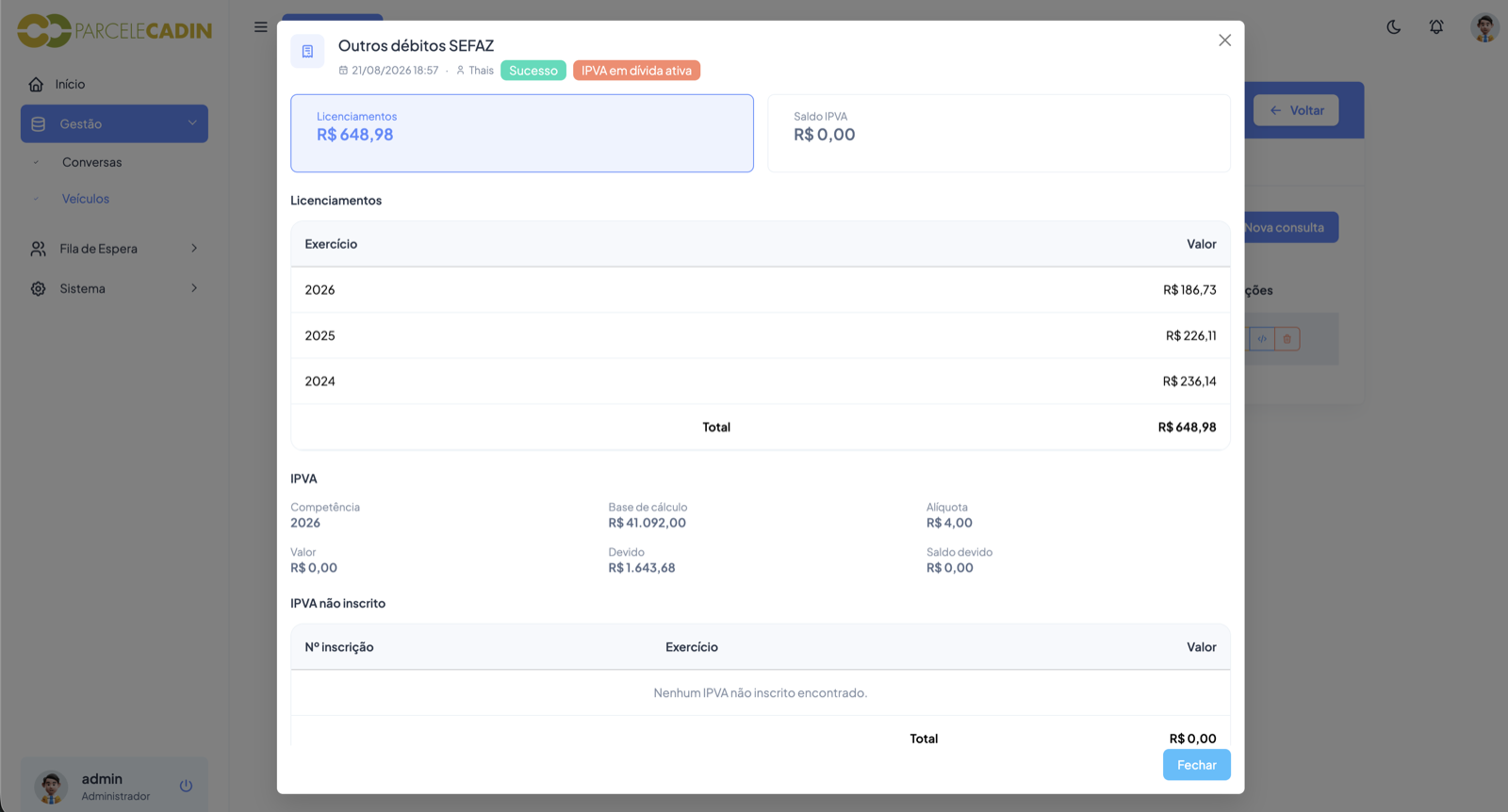Click the 21/08/2026 18:57 timestamp

[x=395, y=71]
